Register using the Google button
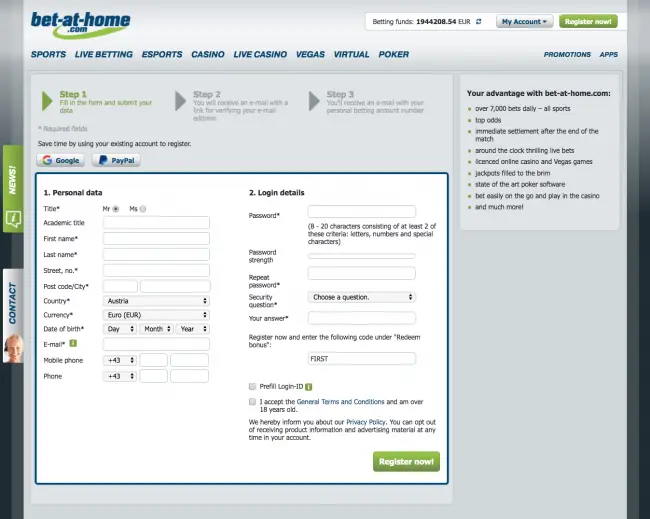Screen dimensions: 650x519 (61, 160)
